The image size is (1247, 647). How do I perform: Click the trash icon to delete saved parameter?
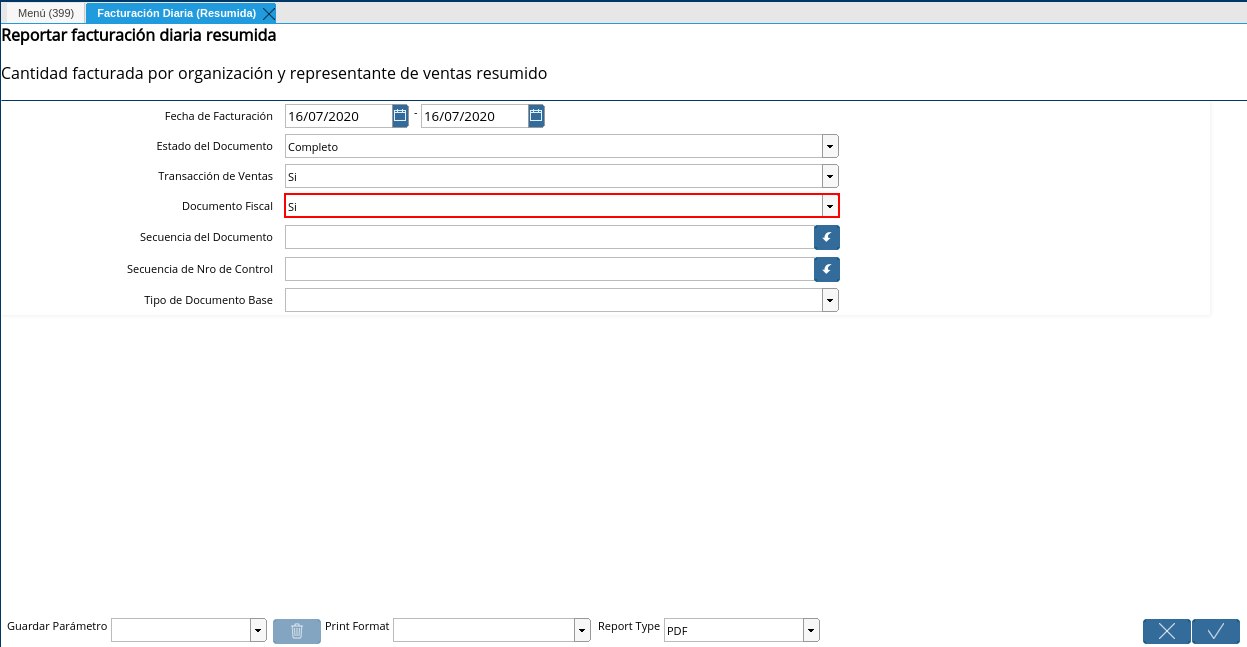click(297, 631)
